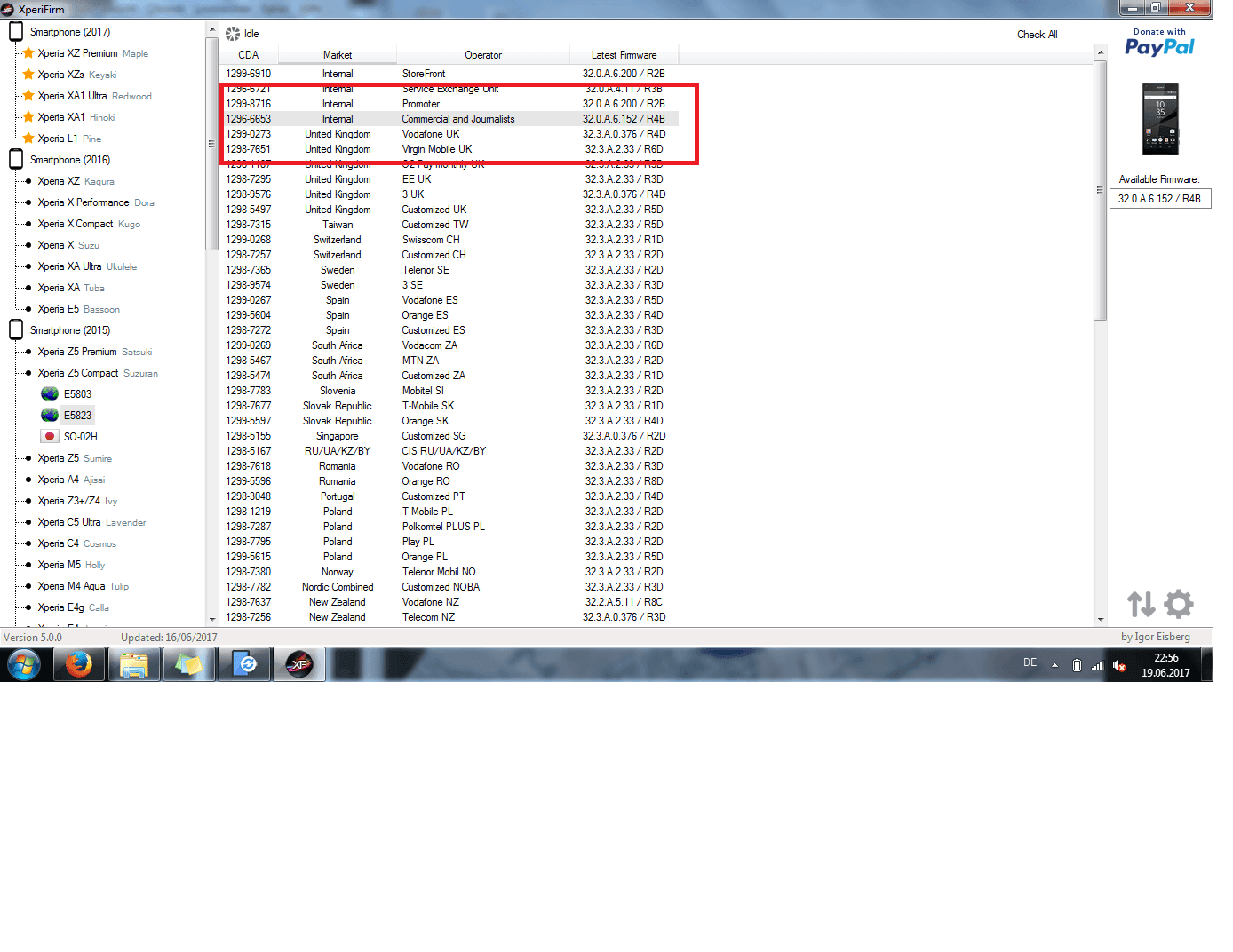Click the Donate with PayPal logo
Viewport: 1233px width, 952px height.
1159,43
